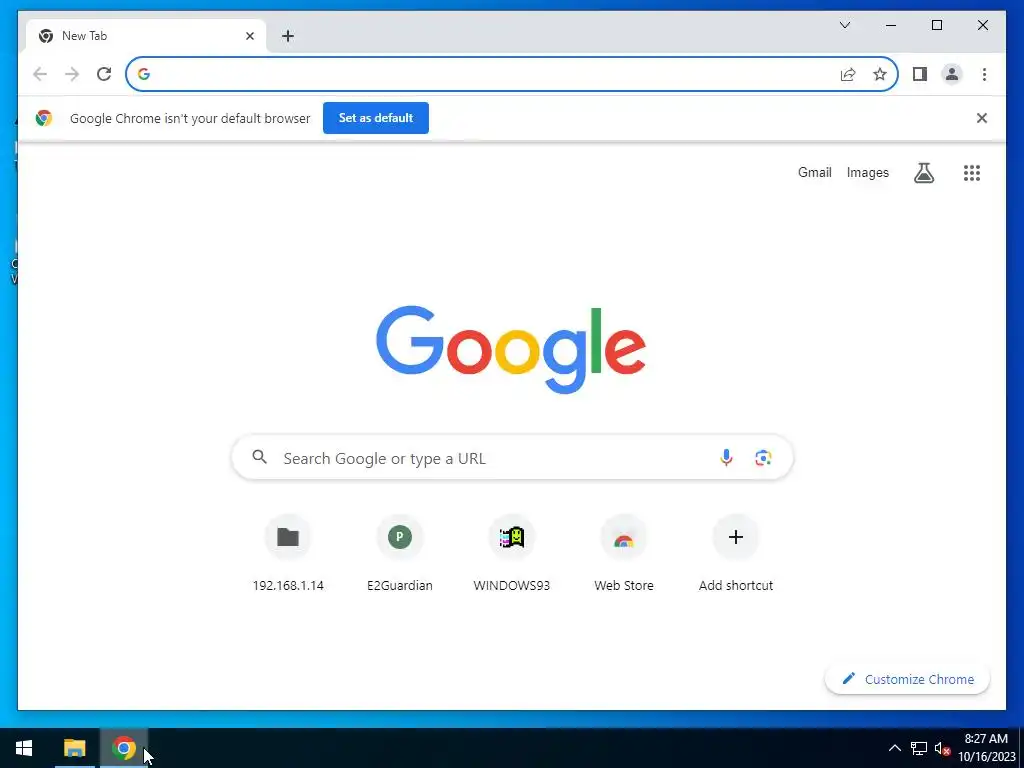Reload the page with the refresh icon
Image resolution: width=1024 pixels, height=768 pixels.
[104, 74]
